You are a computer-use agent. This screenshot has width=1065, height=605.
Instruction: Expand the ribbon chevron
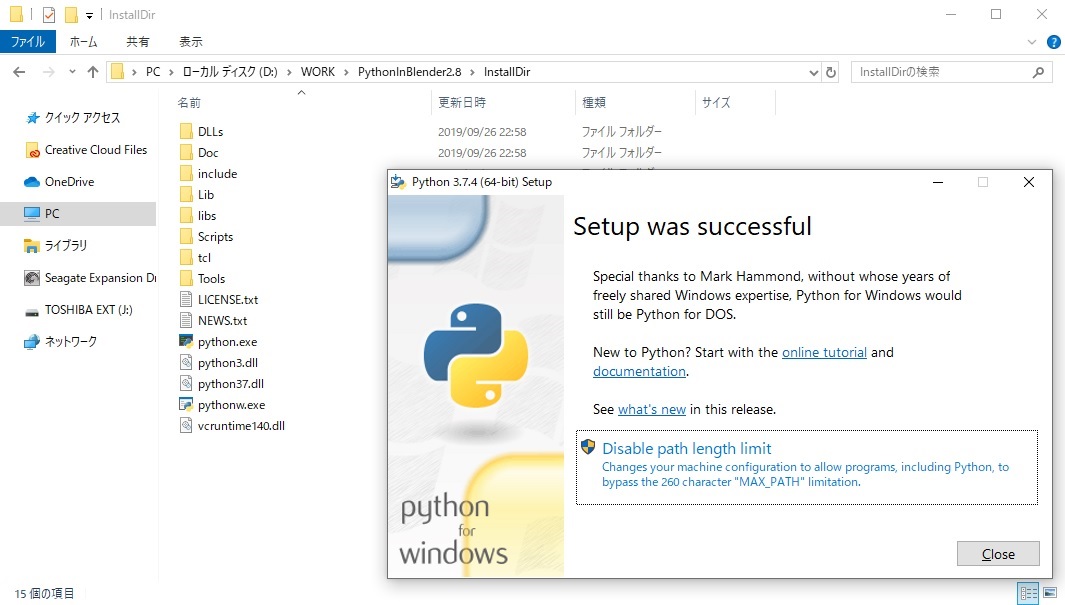pos(1032,42)
